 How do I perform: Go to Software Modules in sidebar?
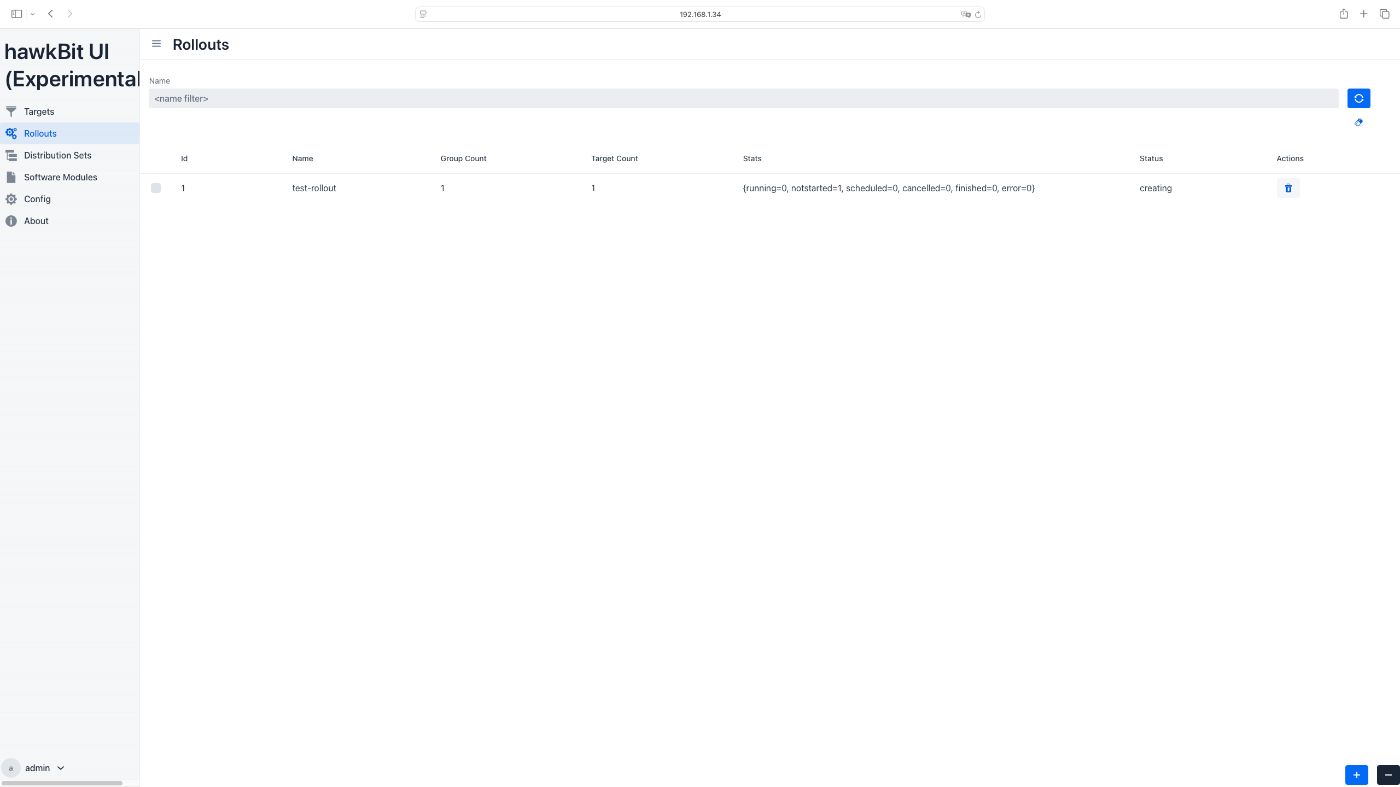pyautogui.click(x=69, y=177)
